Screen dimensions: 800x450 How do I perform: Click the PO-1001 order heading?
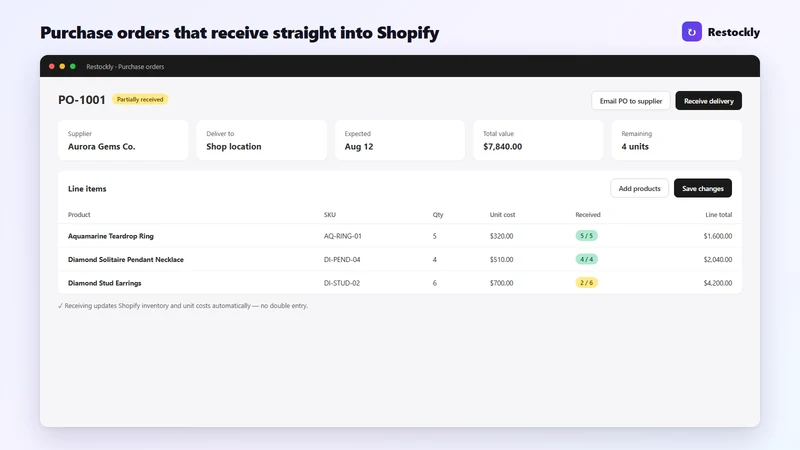pos(82,99)
